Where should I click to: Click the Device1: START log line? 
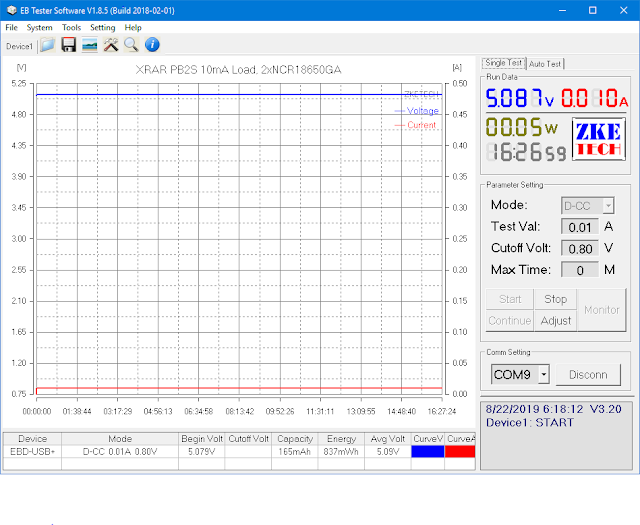tap(529, 423)
